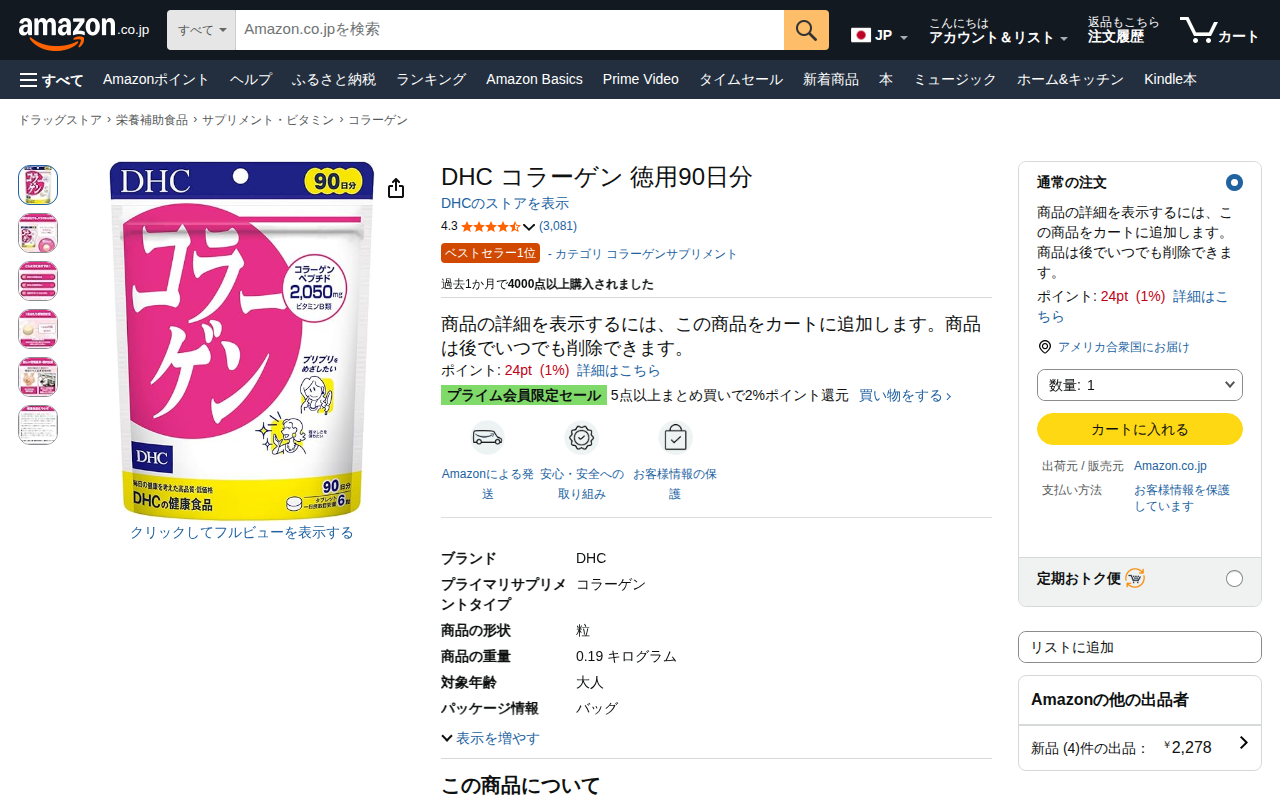Open the 返品もこちら 注文履歴 link
The width and height of the screenshot is (1280, 800).
pos(1124,30)
